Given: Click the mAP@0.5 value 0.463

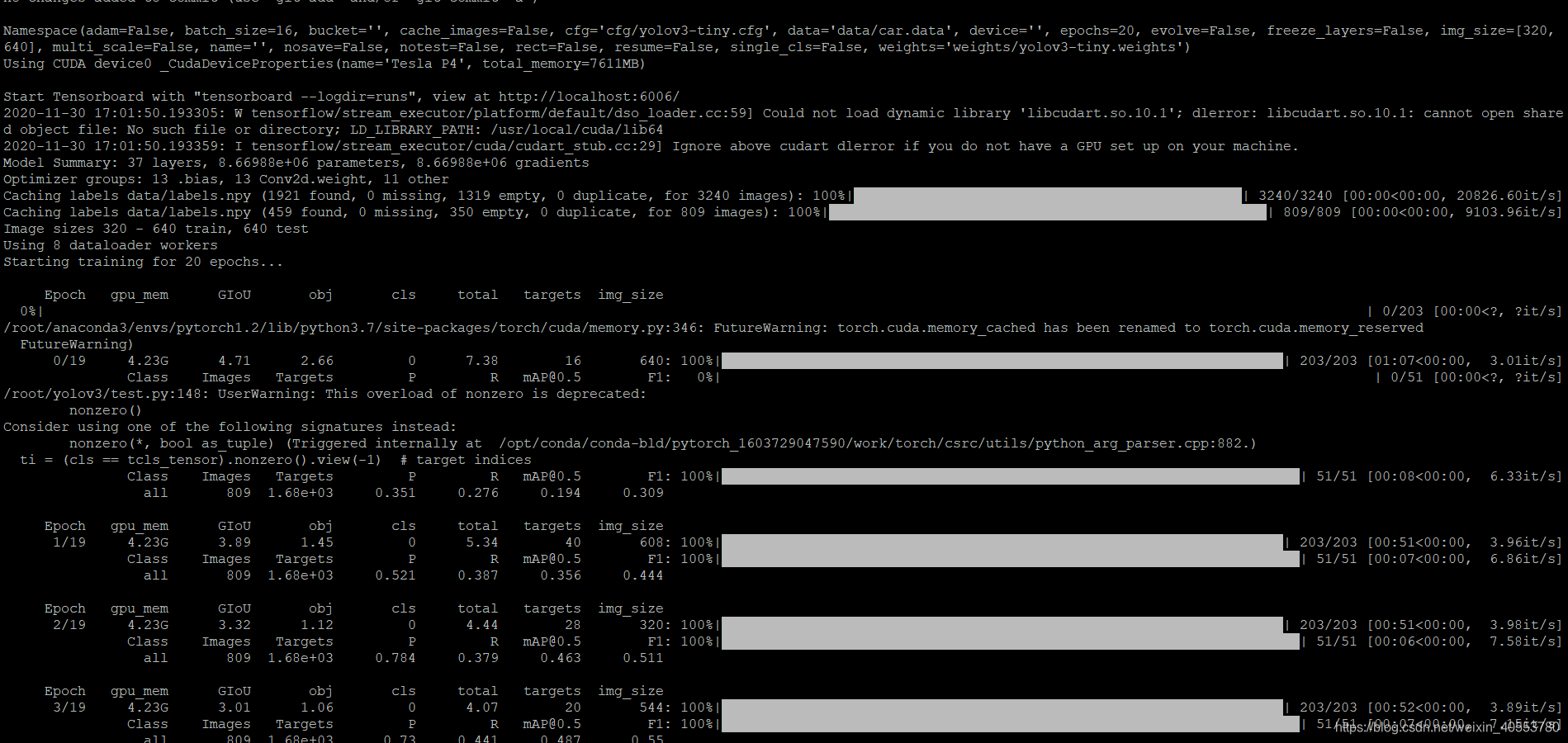Looking at the screenshot, I should click(561, 658).
